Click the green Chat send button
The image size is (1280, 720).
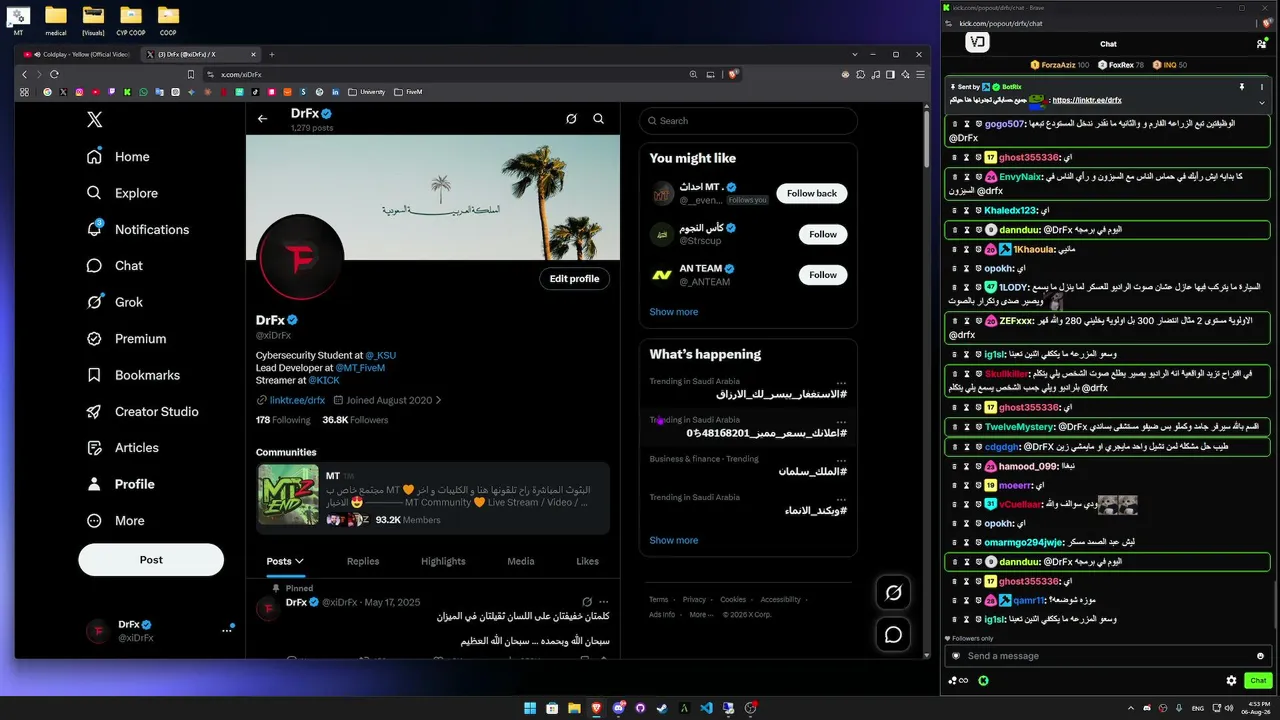1258,681
